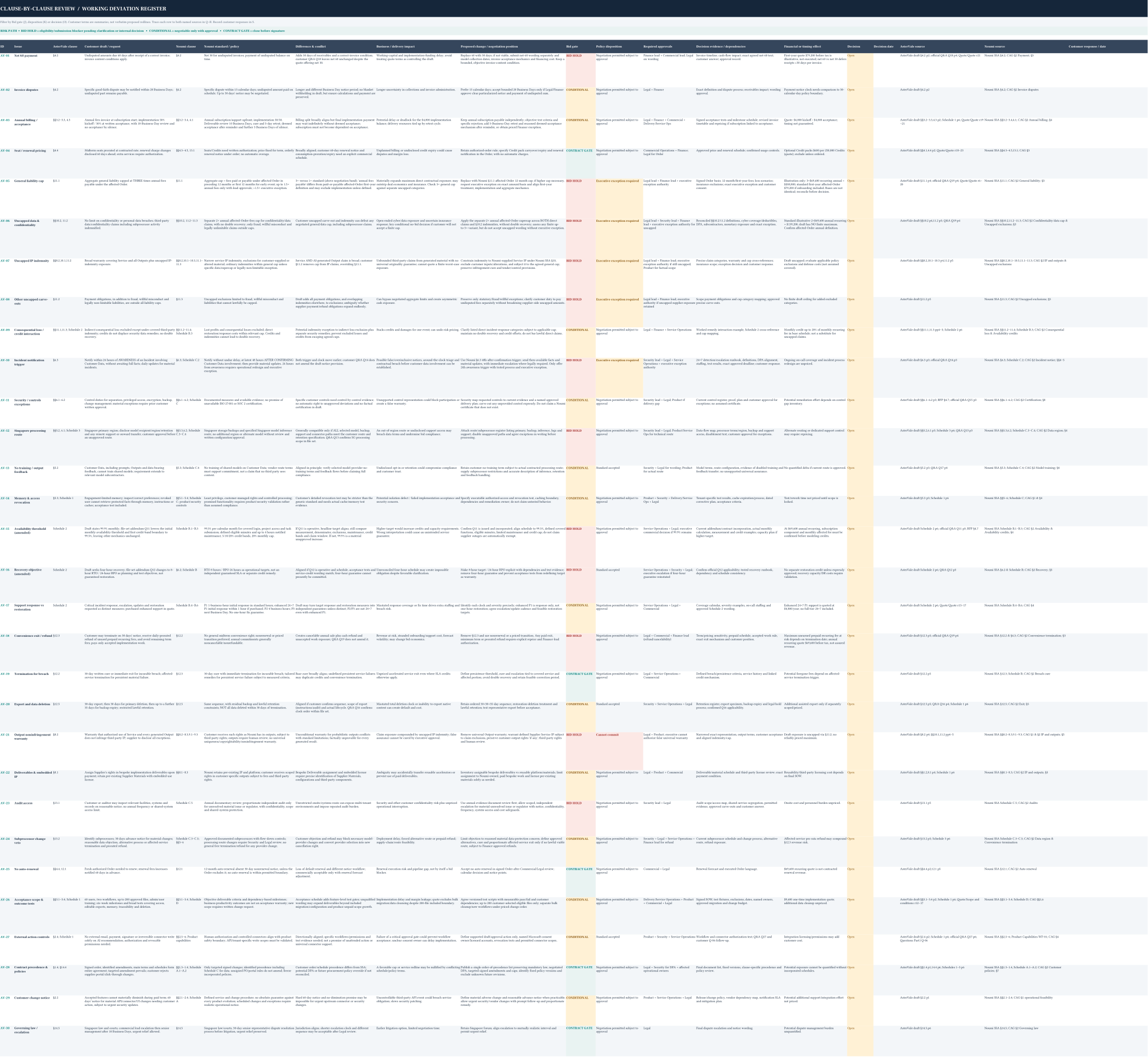Select the 'Incident notification trigger' issue cell
The image size is (1148, 1057).
(32, 377)
